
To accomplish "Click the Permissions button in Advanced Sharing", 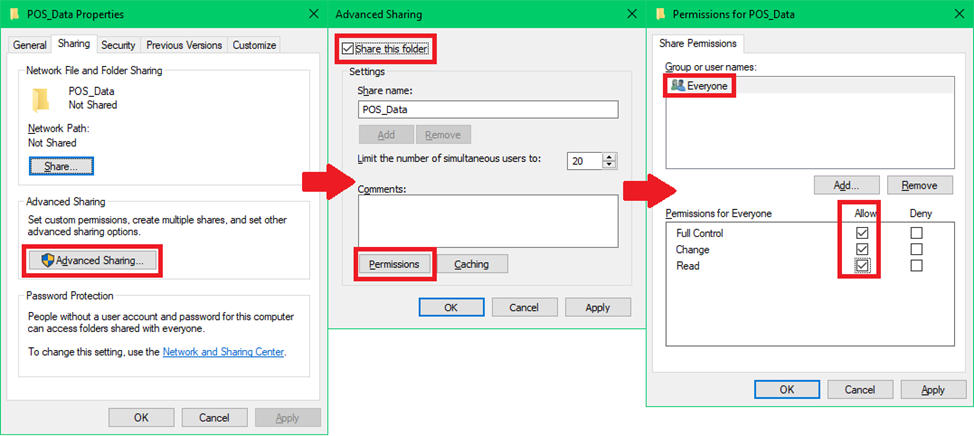I will pyautogui.click(x=394, y=264).
